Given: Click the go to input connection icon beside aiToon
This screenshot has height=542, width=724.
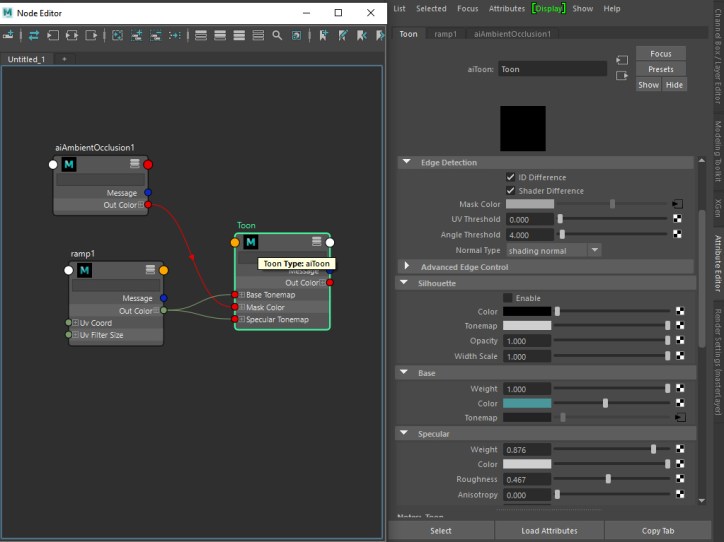Looking at the screenshot, I should (622, 59).
